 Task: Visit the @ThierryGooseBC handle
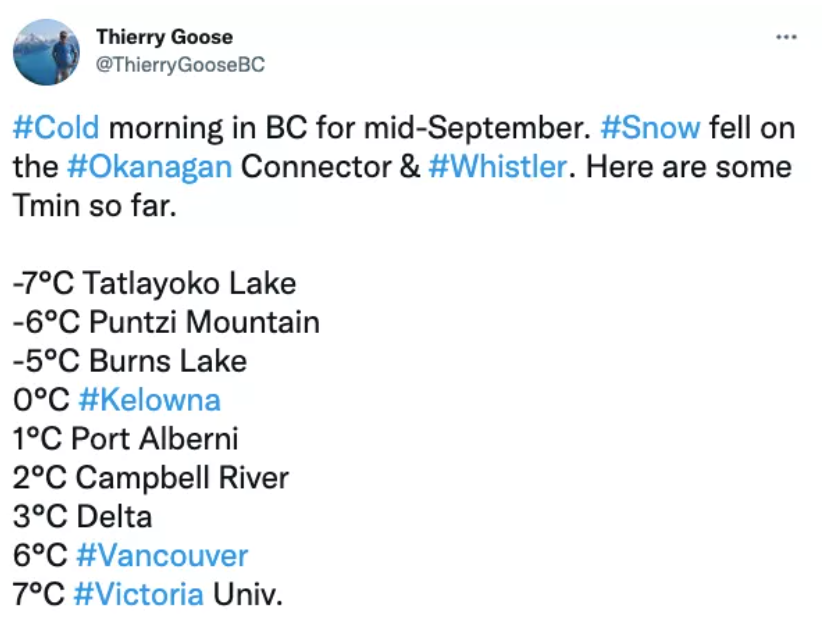pos(180,64)
